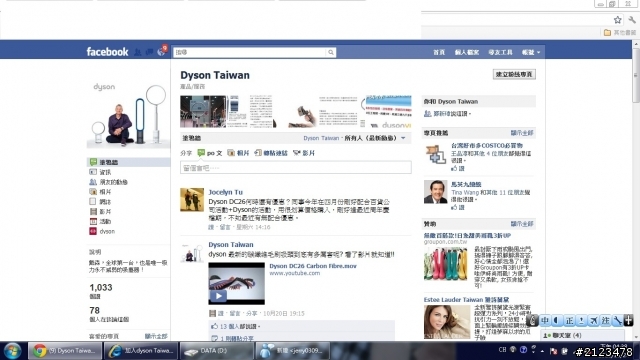
Task: Select the paste link share option
Action: (271, 153)
